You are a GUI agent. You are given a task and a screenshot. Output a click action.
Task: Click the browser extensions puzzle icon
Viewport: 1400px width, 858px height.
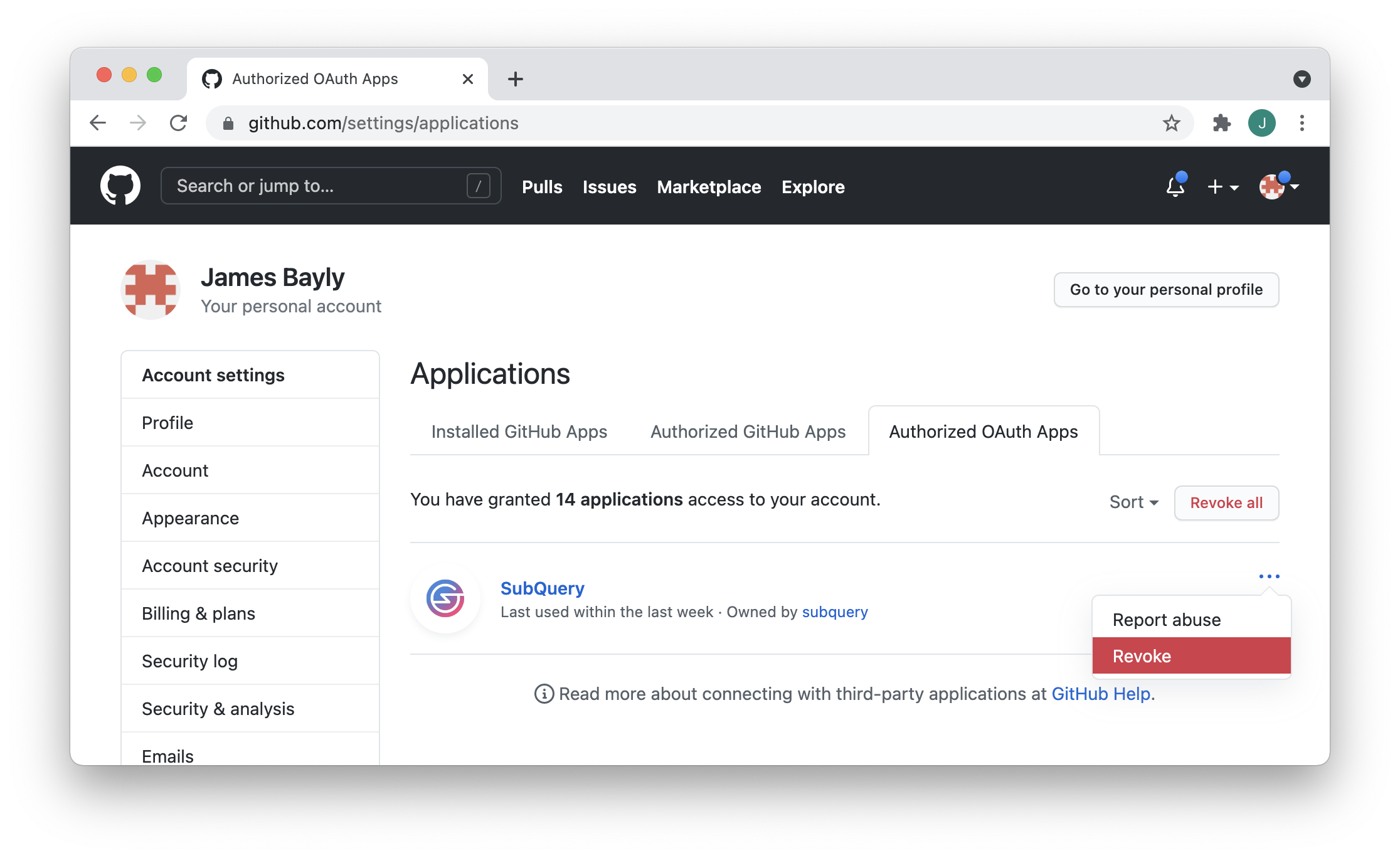pos(1221,123)
